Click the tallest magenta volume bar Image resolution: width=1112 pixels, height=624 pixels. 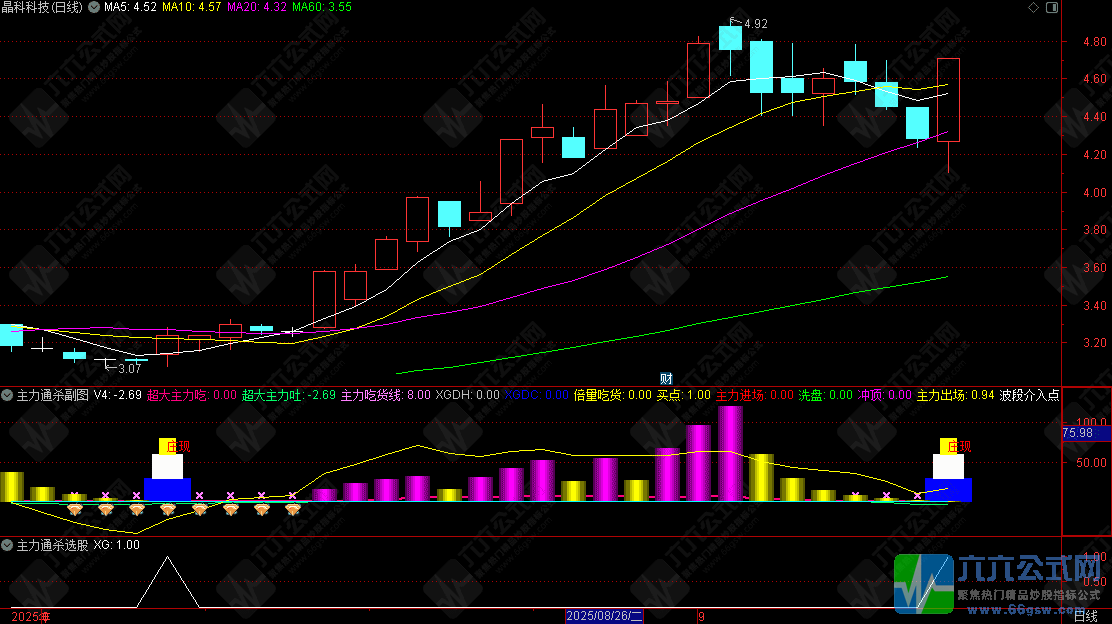click(x=730, y=454)
